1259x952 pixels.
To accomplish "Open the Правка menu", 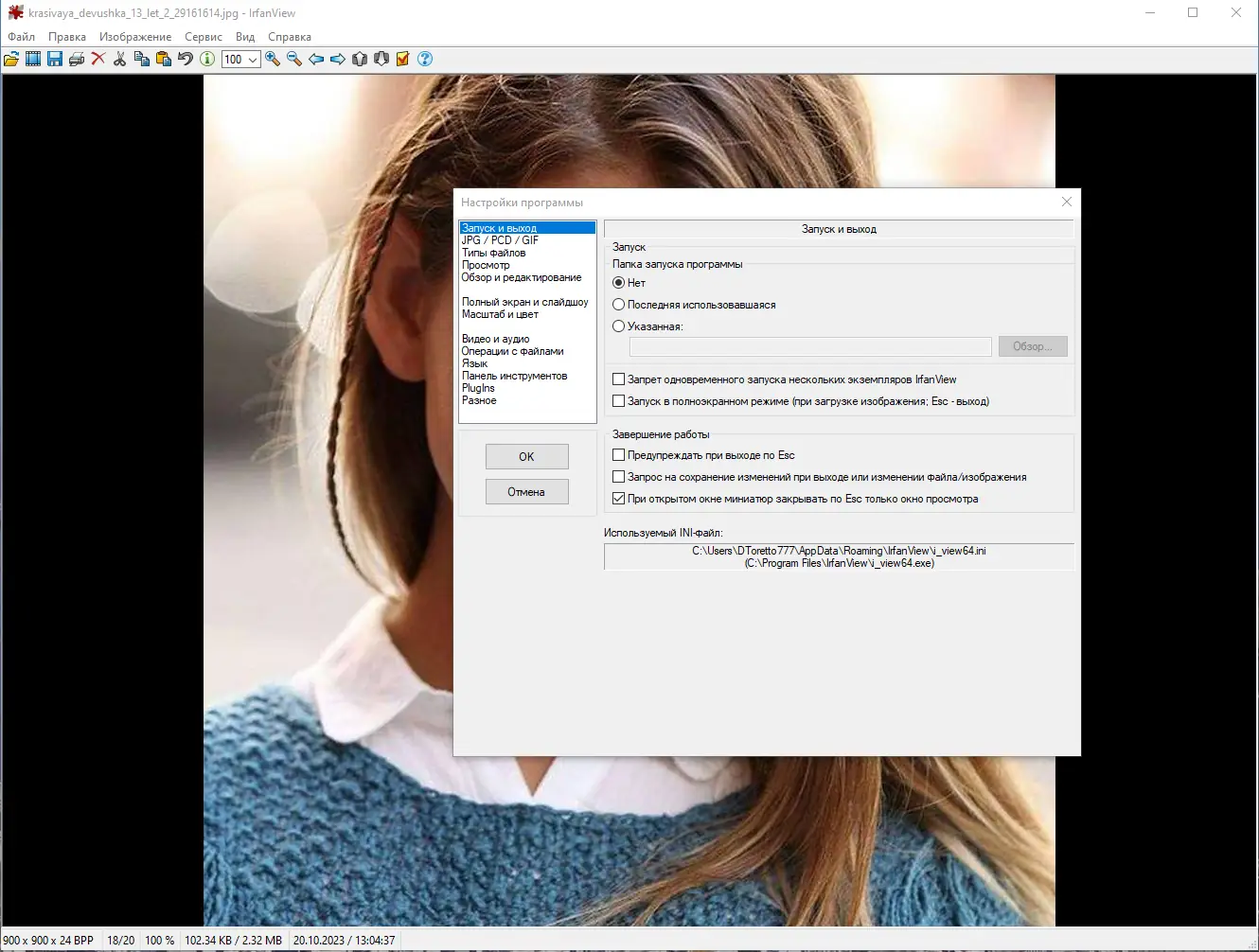I will click(67, 37).
